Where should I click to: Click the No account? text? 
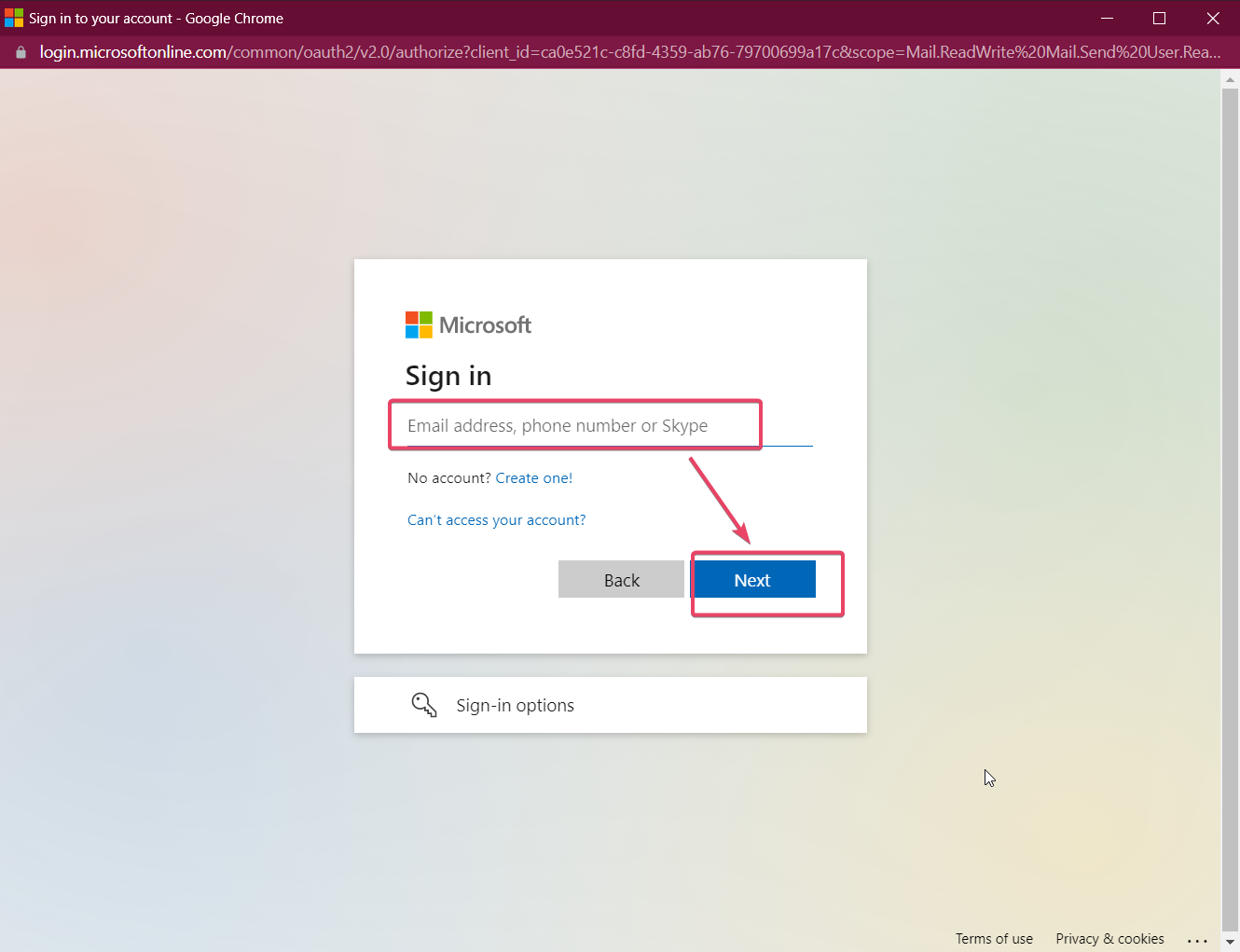(x=449, y=478)
